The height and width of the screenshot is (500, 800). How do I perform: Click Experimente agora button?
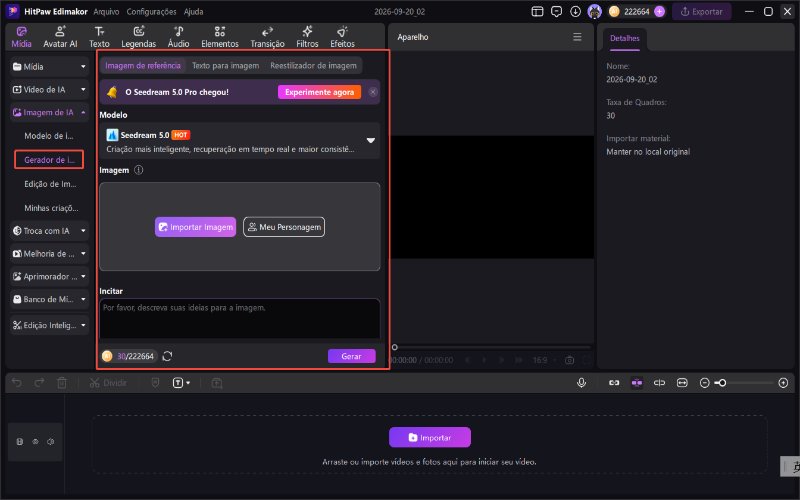(319, 92)
